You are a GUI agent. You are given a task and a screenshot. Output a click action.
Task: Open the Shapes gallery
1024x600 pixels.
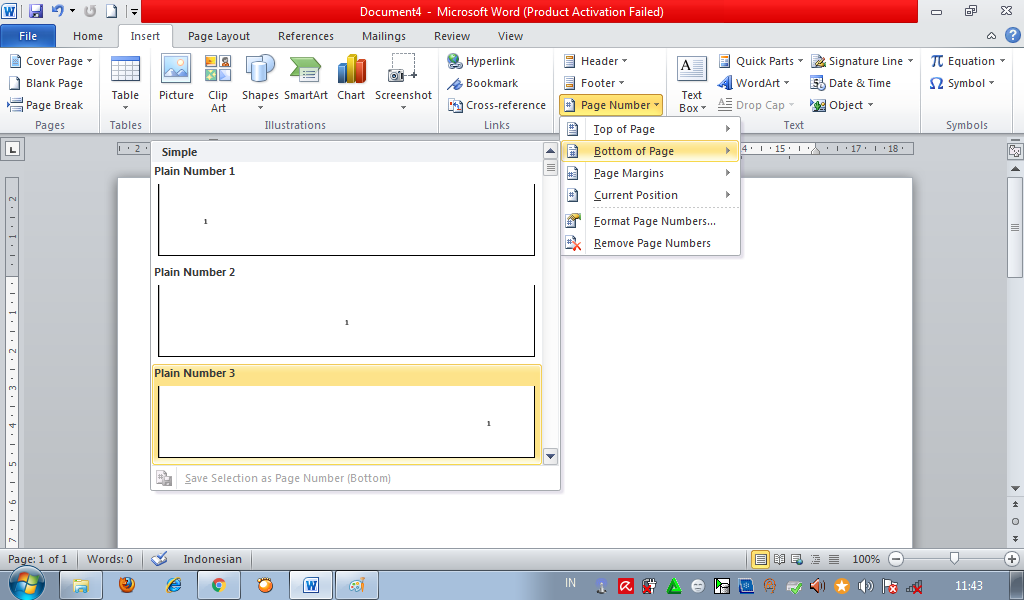pyautogui.click(x=260, y=80)
